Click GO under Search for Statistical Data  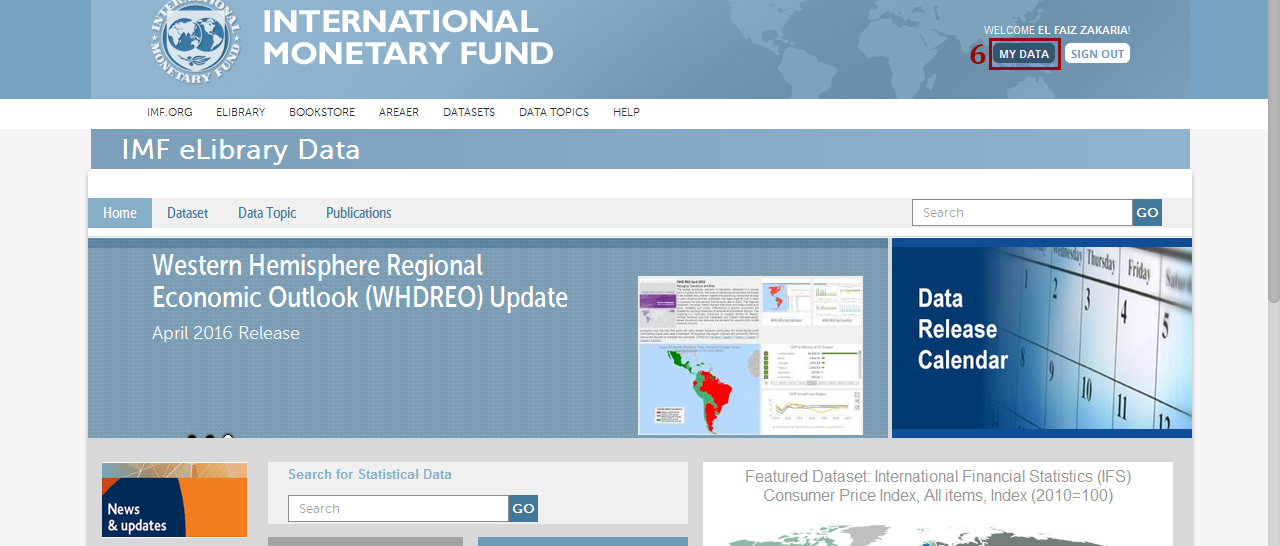click(x=523, y=508)
